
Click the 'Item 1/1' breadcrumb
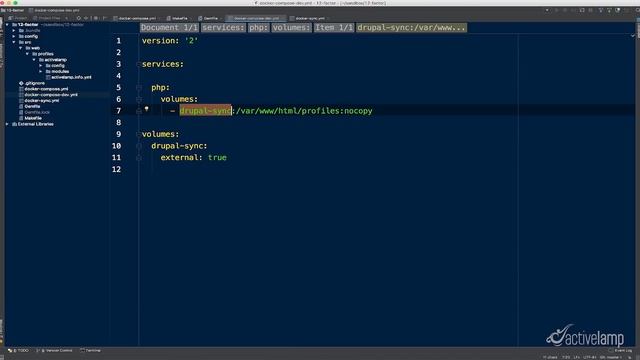click(x=333, y=28)
